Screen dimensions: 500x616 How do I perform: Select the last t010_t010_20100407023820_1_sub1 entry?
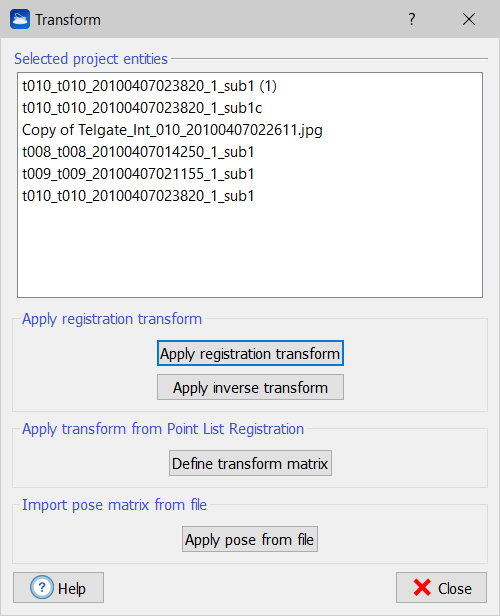[x=138, y=196]
